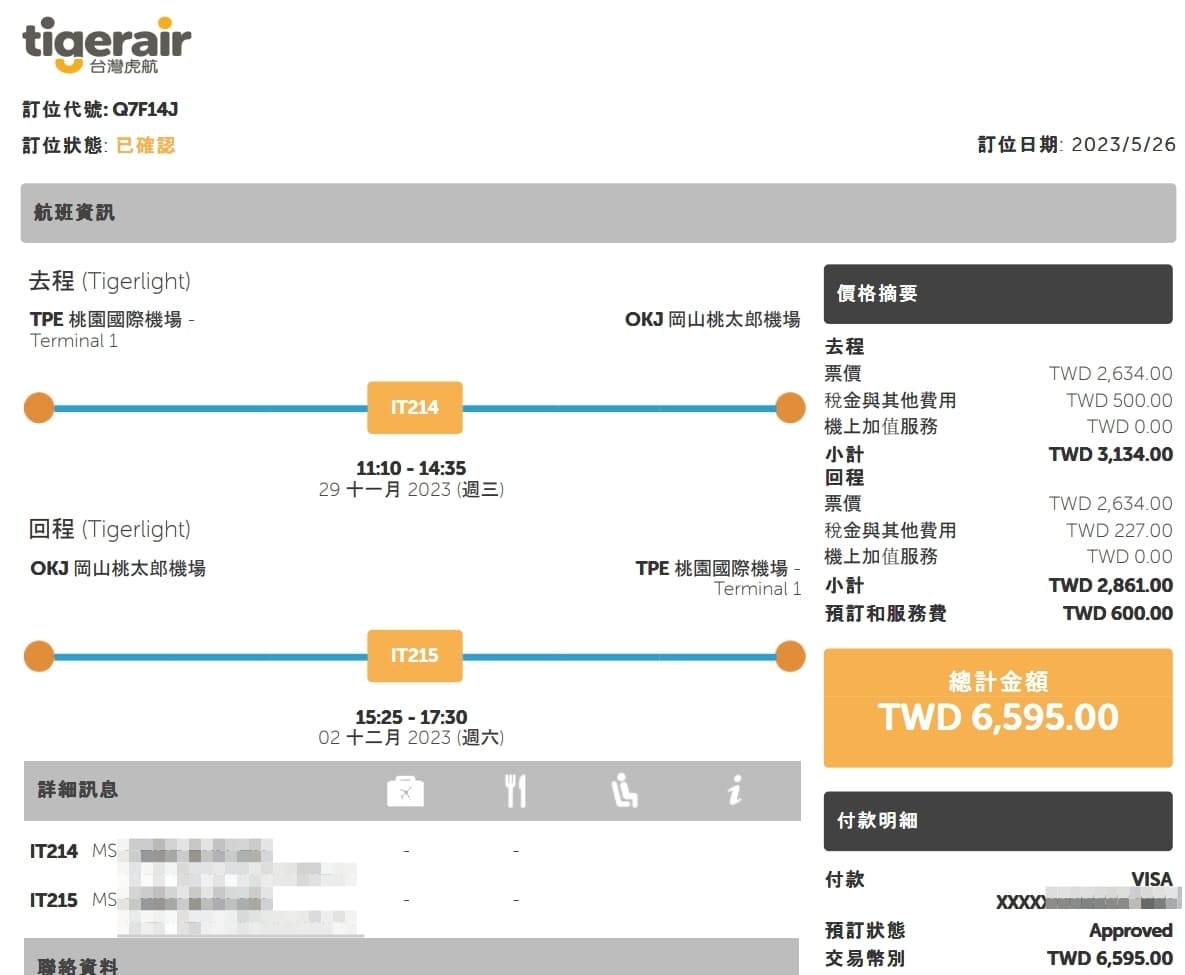The height and width of the screenshot is (975, 1185).
Task: Click outbound tax TWD 500.00
Action: 1119,400
